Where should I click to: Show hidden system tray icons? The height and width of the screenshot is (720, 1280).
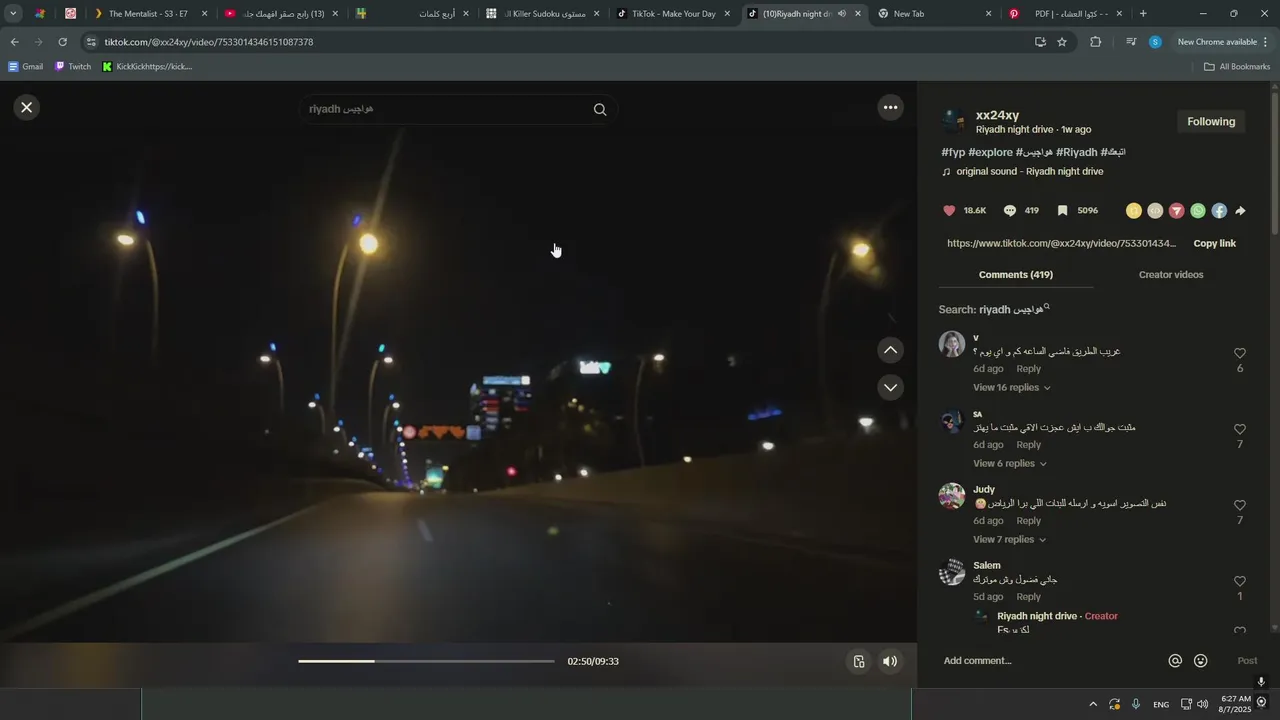click(x=1093, y=704)
